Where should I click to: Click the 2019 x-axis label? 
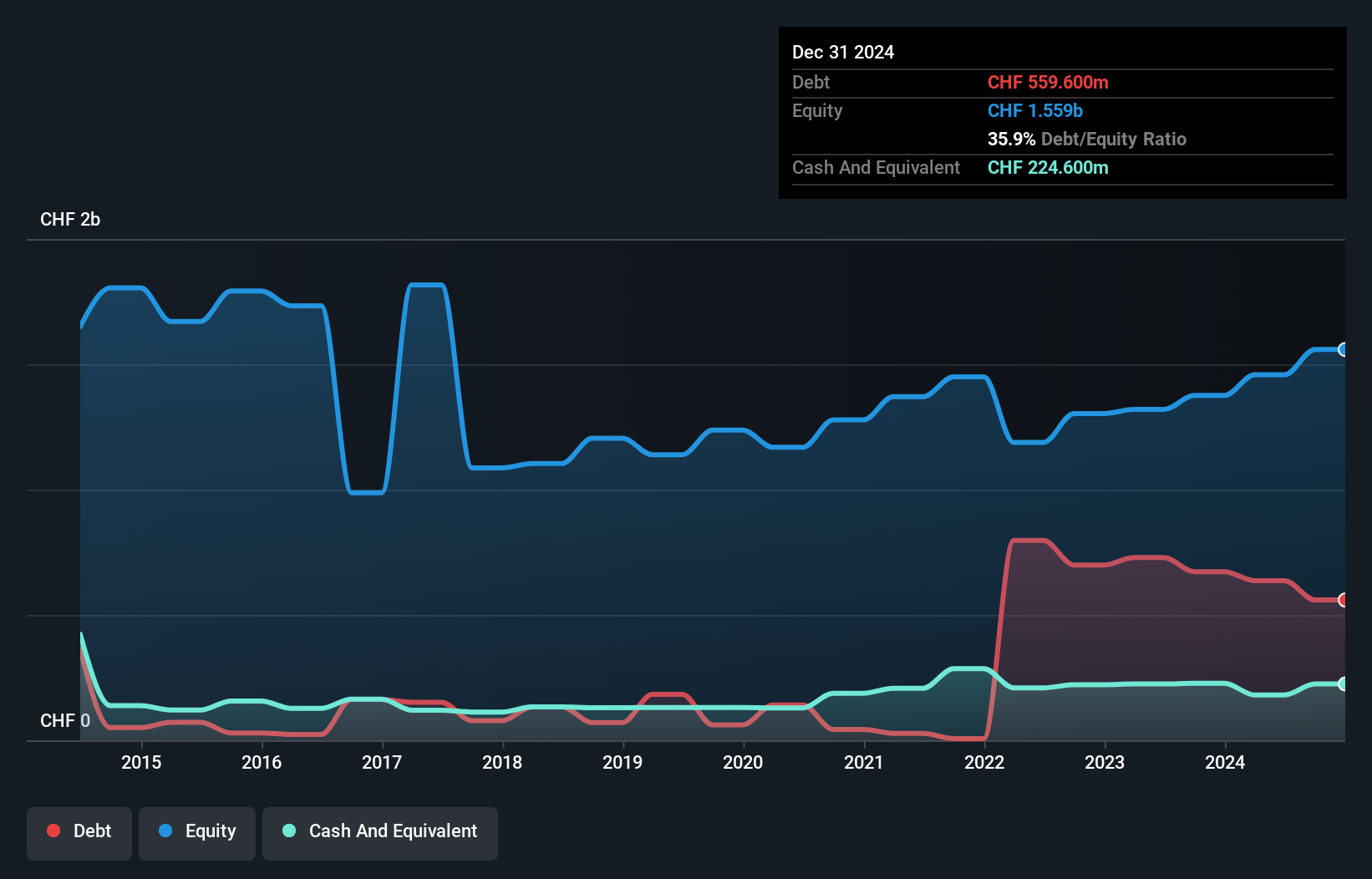(x=622, y=762)
